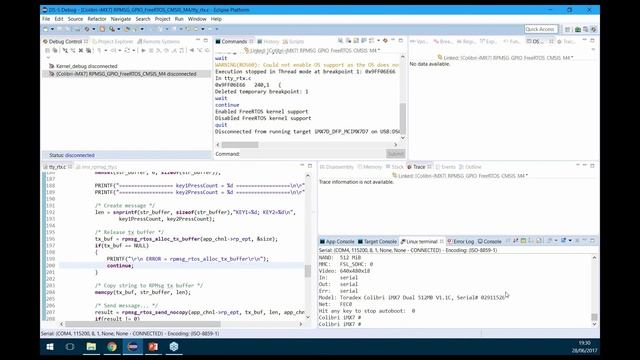Open the Navigate menu
Viewport: 640px width, 360px height.
click(121, 19)
